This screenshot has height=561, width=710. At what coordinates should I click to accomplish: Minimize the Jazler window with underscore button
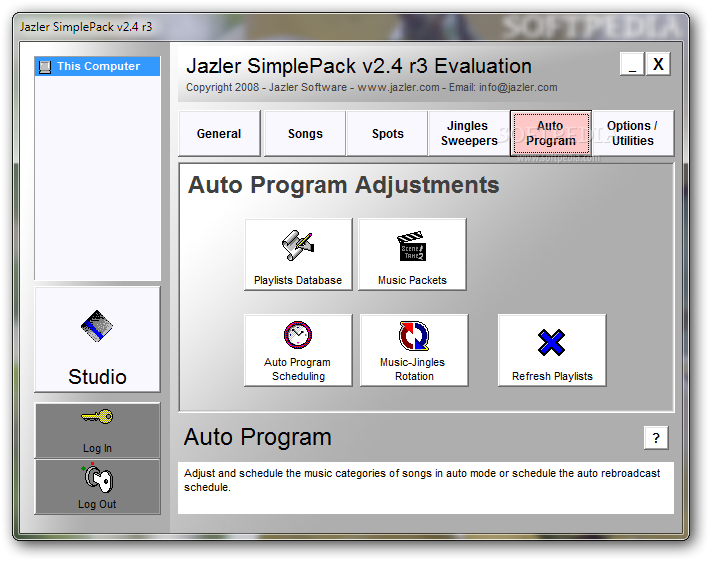632,64
